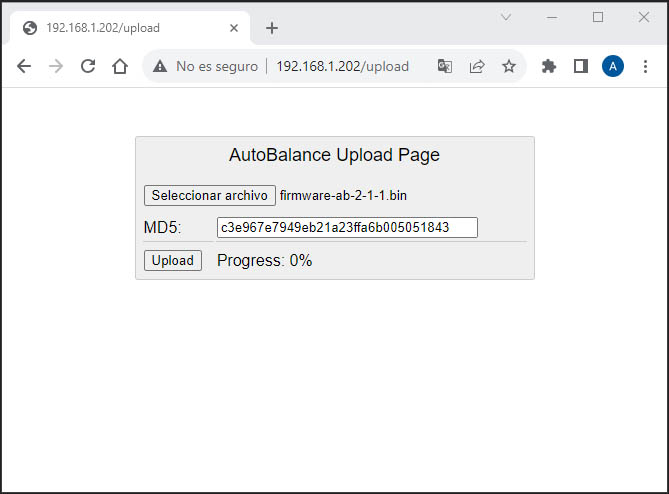
Task: Bookmark this page with the star
Action: (x=509, y=66)
